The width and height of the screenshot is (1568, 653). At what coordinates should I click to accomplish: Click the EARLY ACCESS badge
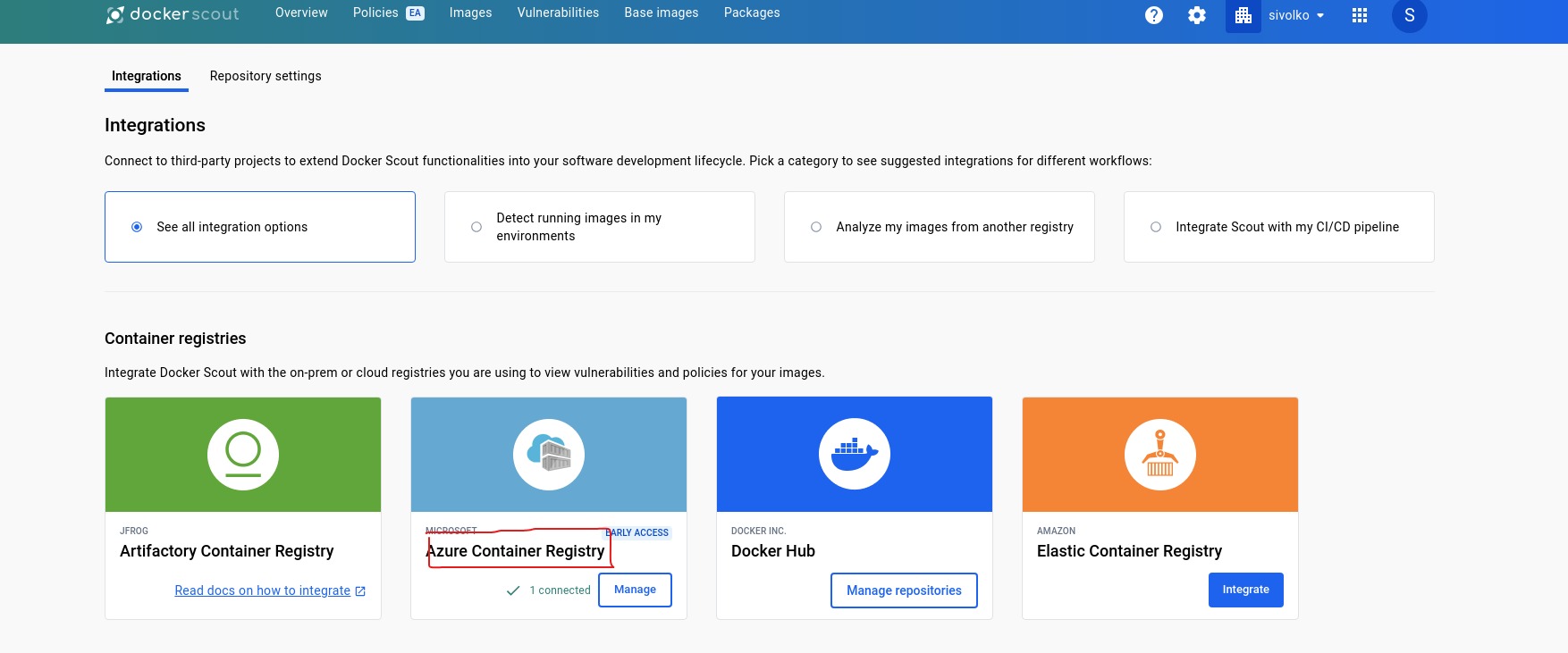(x=638, y=532)
